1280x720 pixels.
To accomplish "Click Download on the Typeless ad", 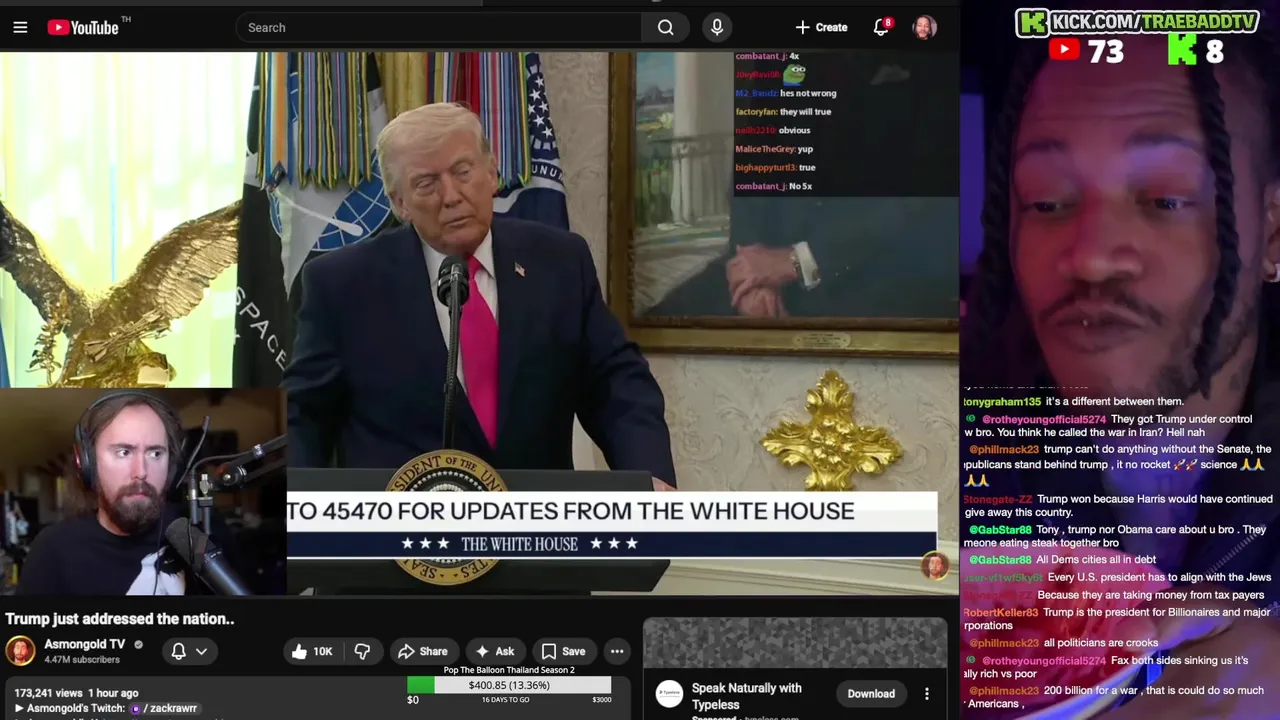I will pyautogui.click(x=871, y=694).
